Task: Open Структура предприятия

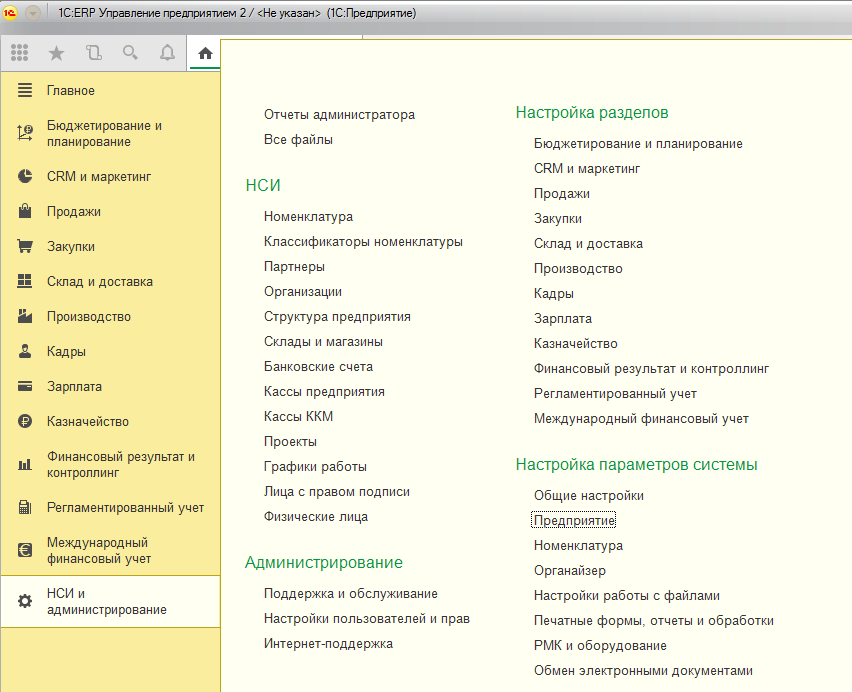Action: [337, 317]
